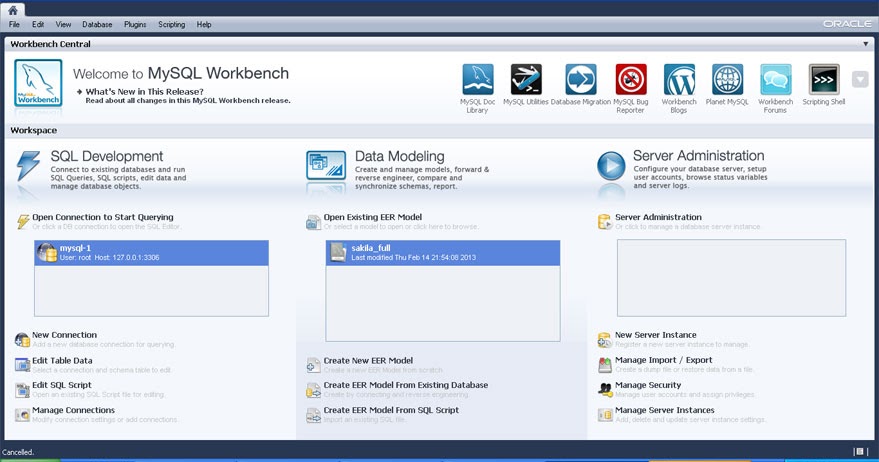The width and height of the screenshot is (879, 462).
Task: Launch the Scripting Shell icon
Action: [x=824, y=80]
